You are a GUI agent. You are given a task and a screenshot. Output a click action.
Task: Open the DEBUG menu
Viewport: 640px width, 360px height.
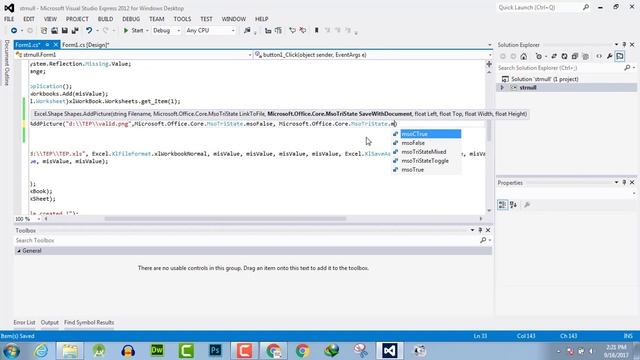[131, 19]
